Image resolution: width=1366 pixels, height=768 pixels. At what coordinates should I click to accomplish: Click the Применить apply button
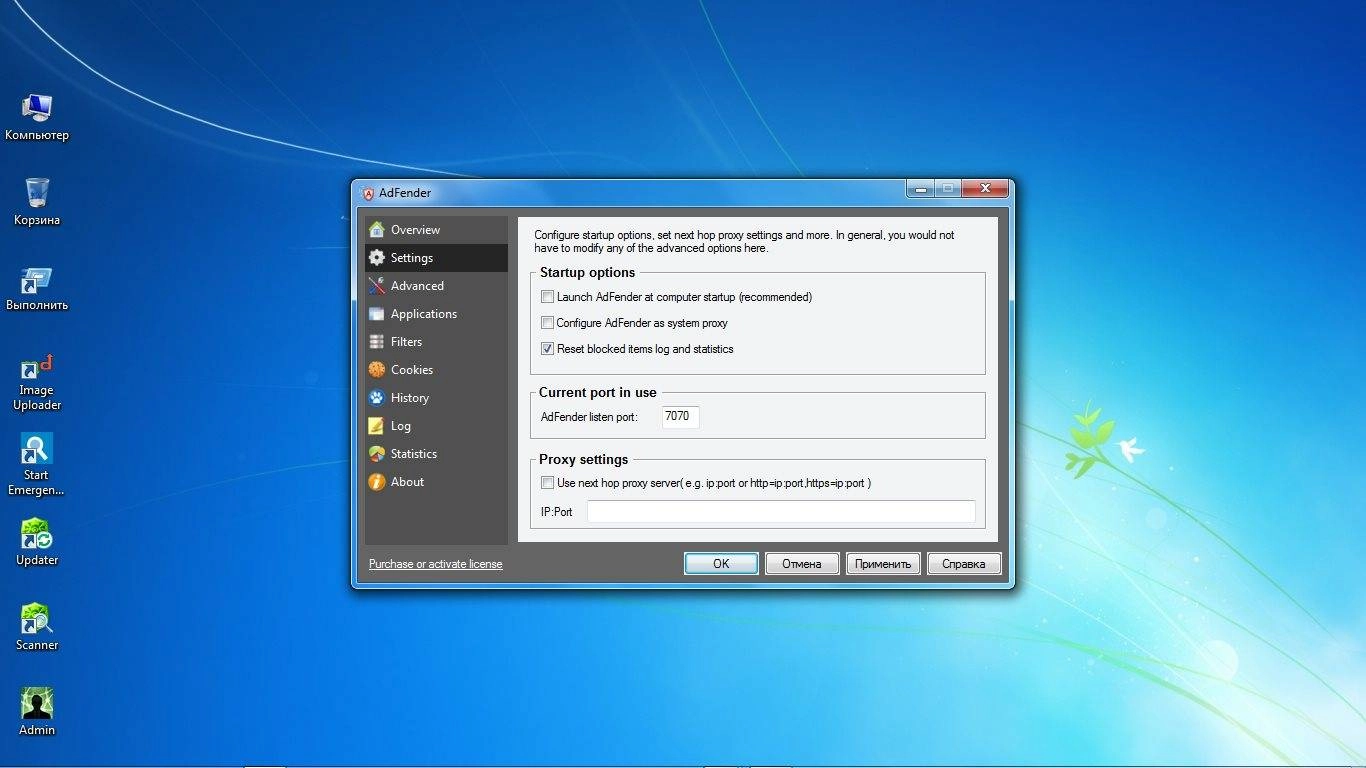(883, 564)
